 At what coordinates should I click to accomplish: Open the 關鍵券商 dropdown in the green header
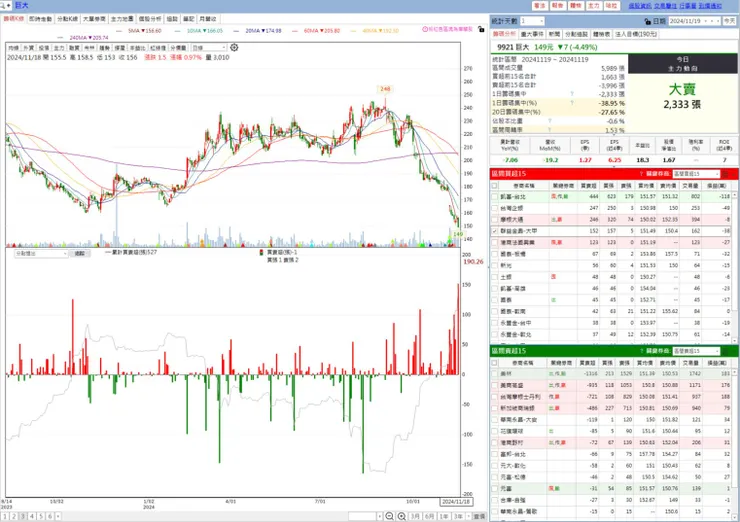(x=696, y=351)
